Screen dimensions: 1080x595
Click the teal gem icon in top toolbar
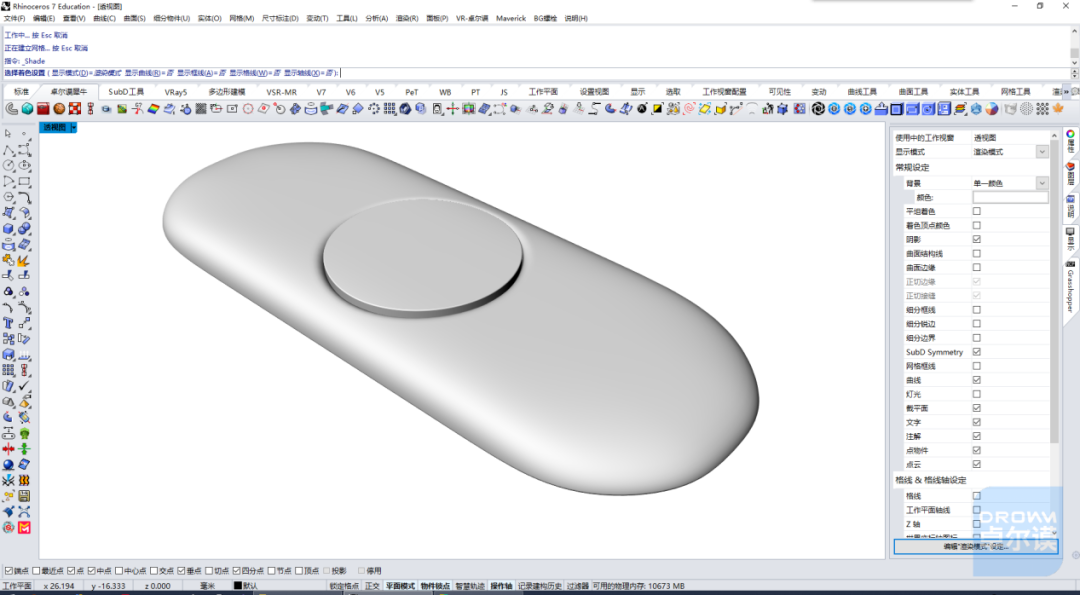pos(28,109)
